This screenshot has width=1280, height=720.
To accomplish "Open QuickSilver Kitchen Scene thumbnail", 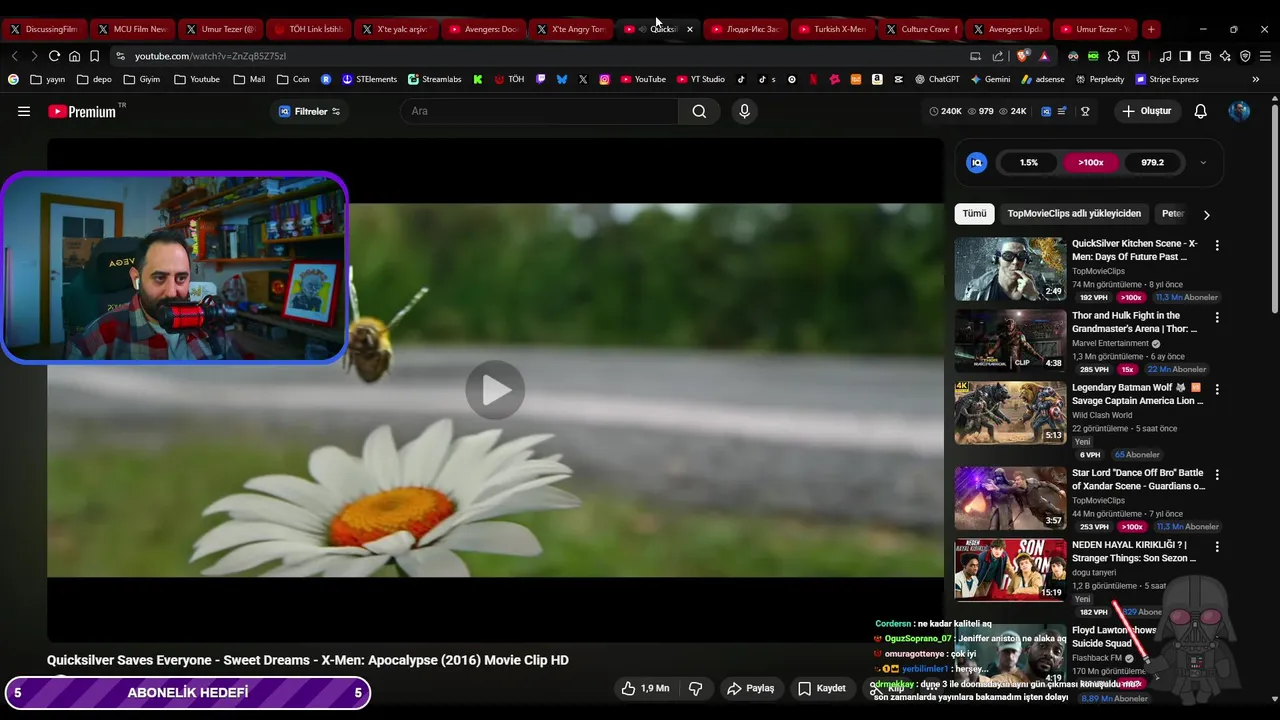I will [1010, 268].
